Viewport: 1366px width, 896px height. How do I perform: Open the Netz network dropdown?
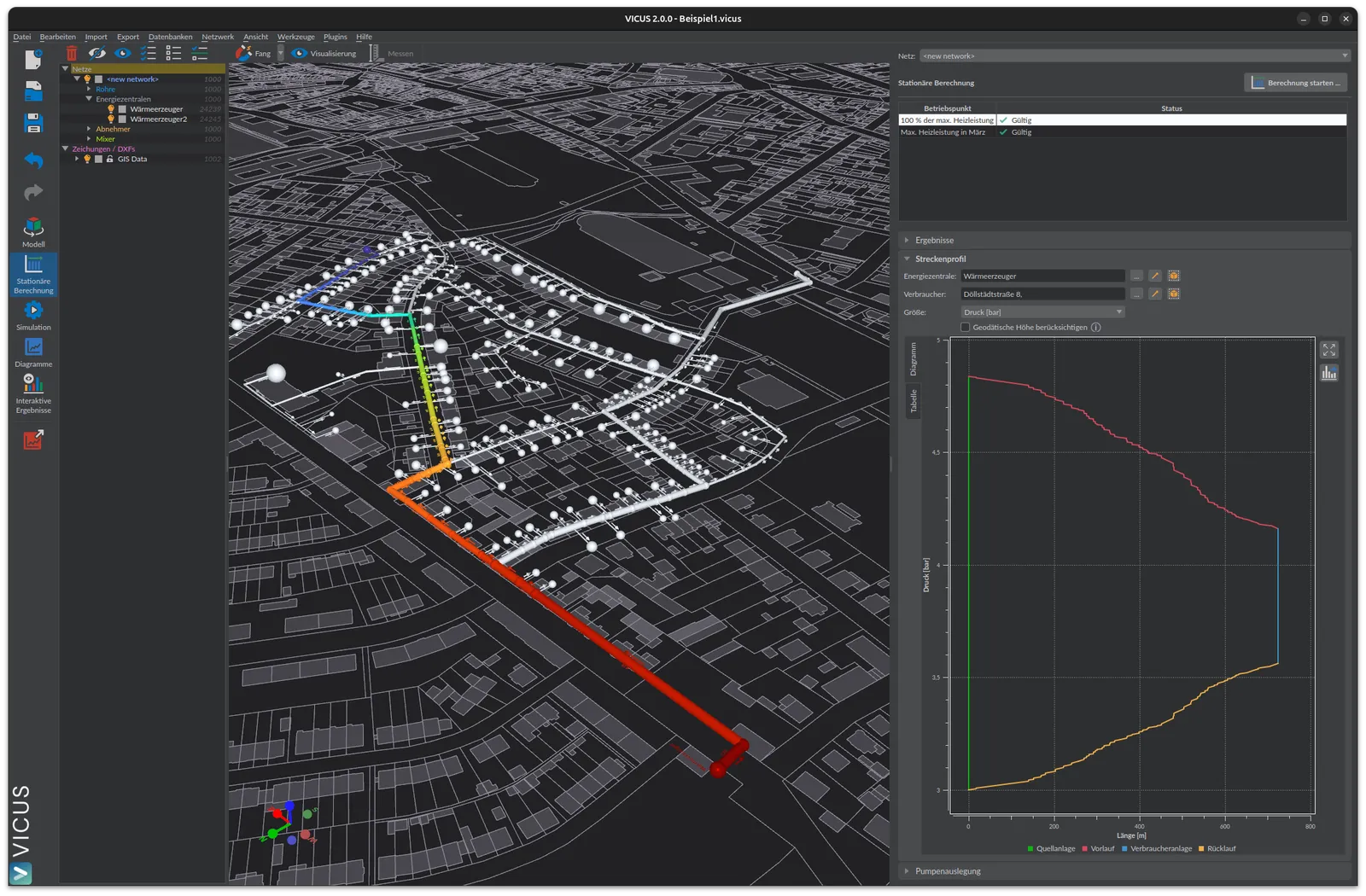(1135, 55)
